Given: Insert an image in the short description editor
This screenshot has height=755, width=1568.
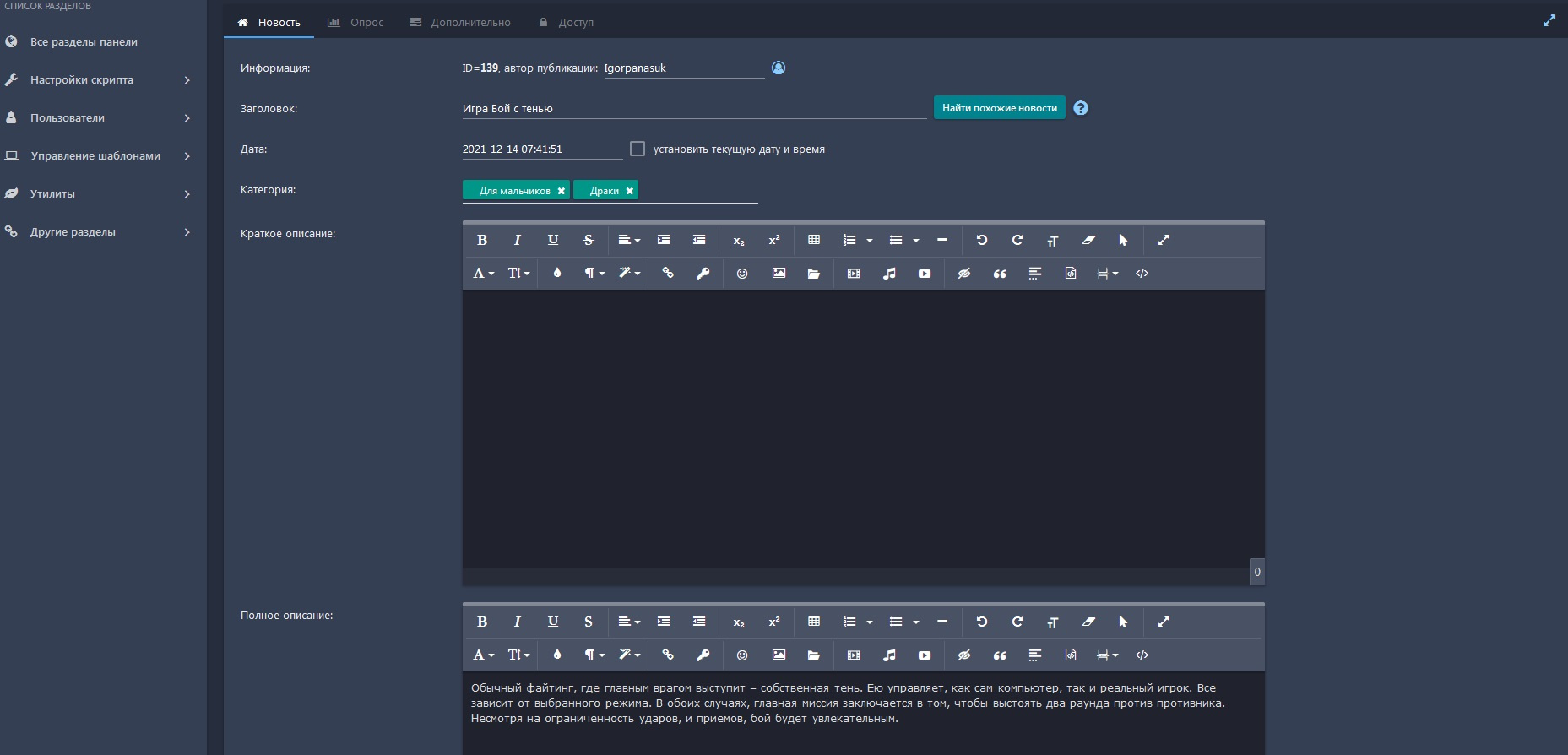Looking at the screenshot, I should 779,274.
